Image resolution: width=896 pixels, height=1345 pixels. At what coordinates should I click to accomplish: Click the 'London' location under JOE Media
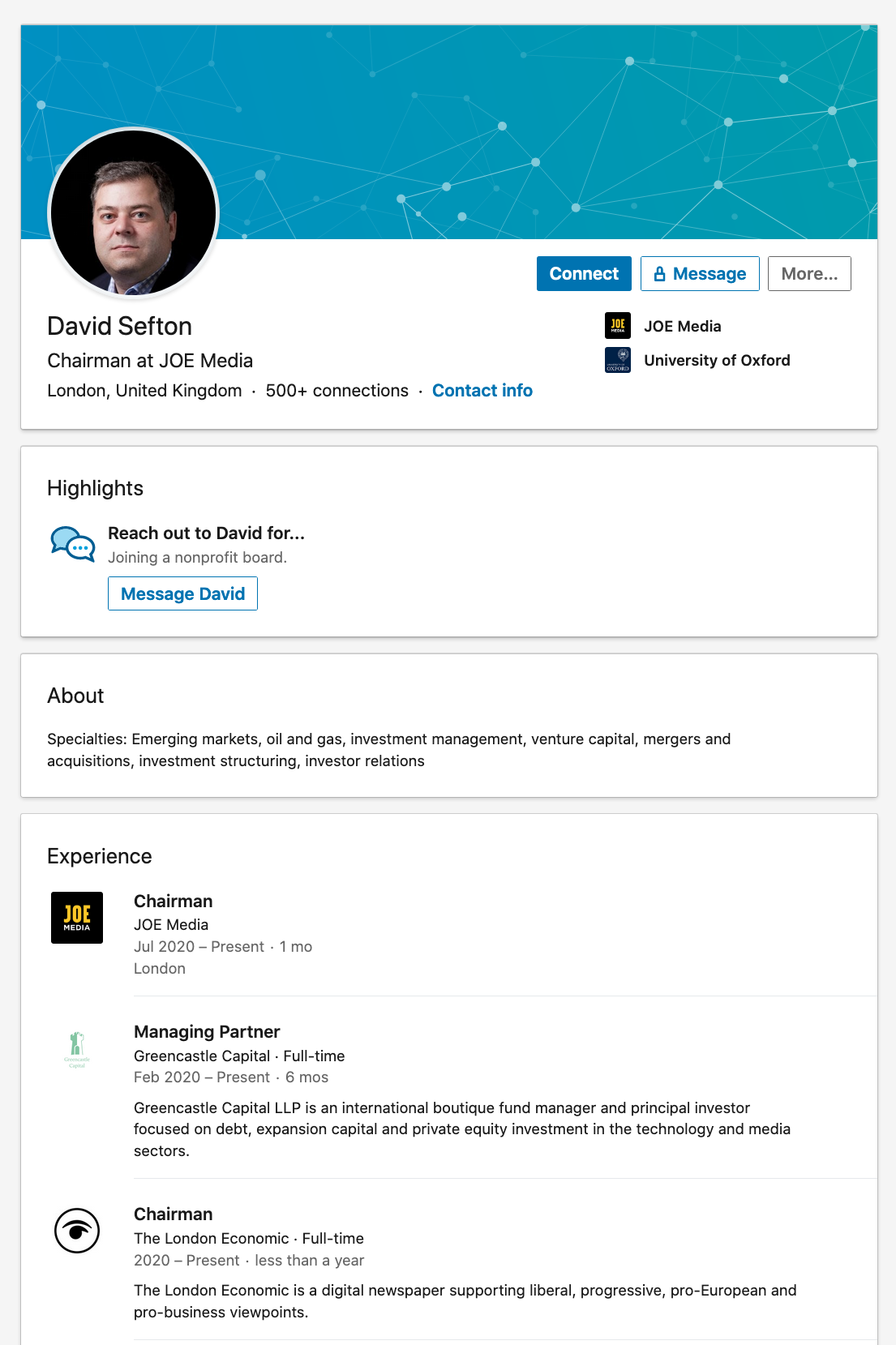[160, 969]
